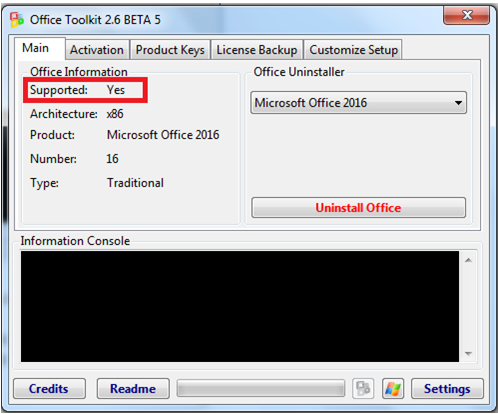Open the Office version dropdown arrow
The image size is (498, 414).
(x=459, y=103)
